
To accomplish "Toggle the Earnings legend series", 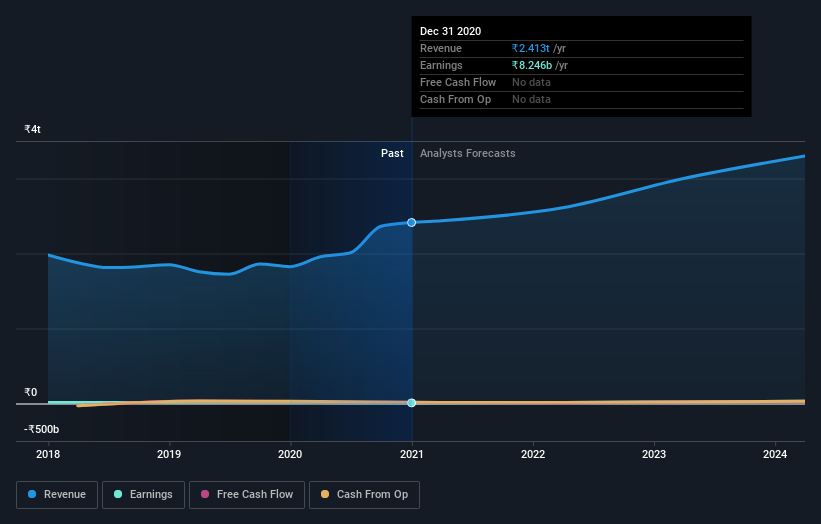I will point(143,495).
